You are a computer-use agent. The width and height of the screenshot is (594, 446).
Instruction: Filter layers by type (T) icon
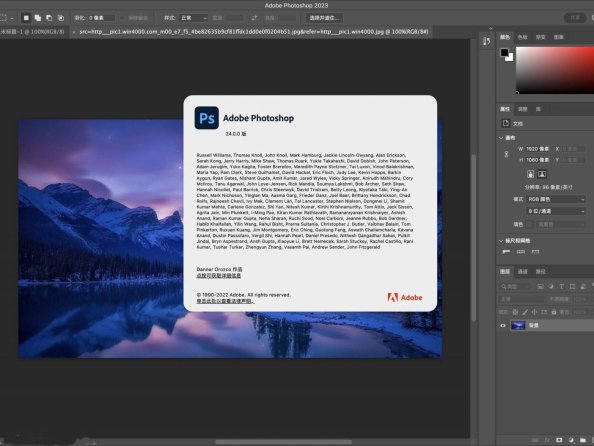[x=561, y=286]
